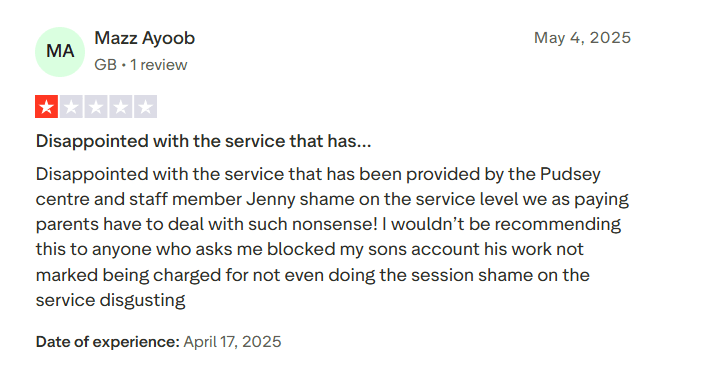Click the 'Date of experience:' label
The width and height of the screenshot is (703, 370).
point(108,342)
